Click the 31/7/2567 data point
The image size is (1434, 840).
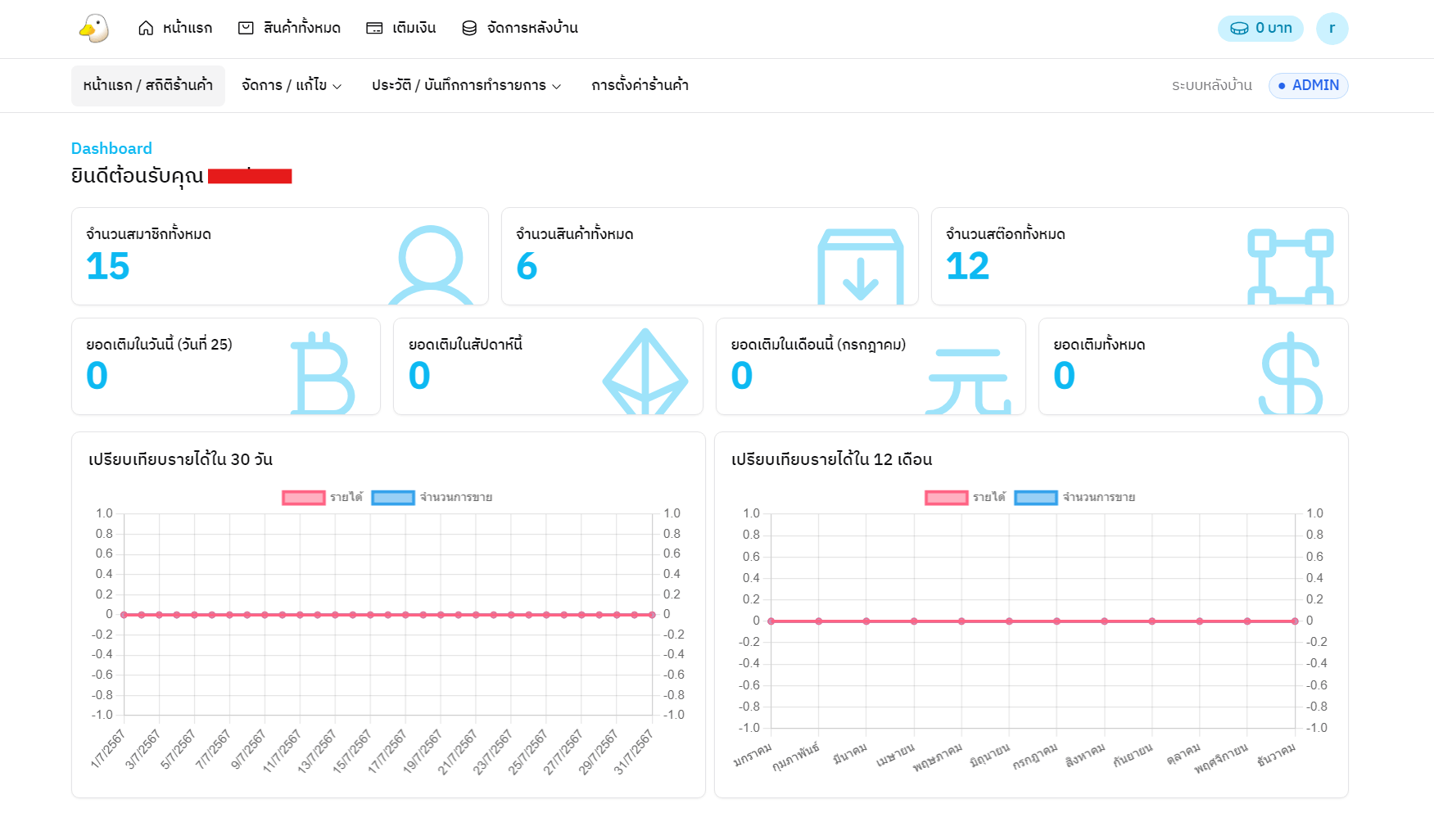(653, 615)
